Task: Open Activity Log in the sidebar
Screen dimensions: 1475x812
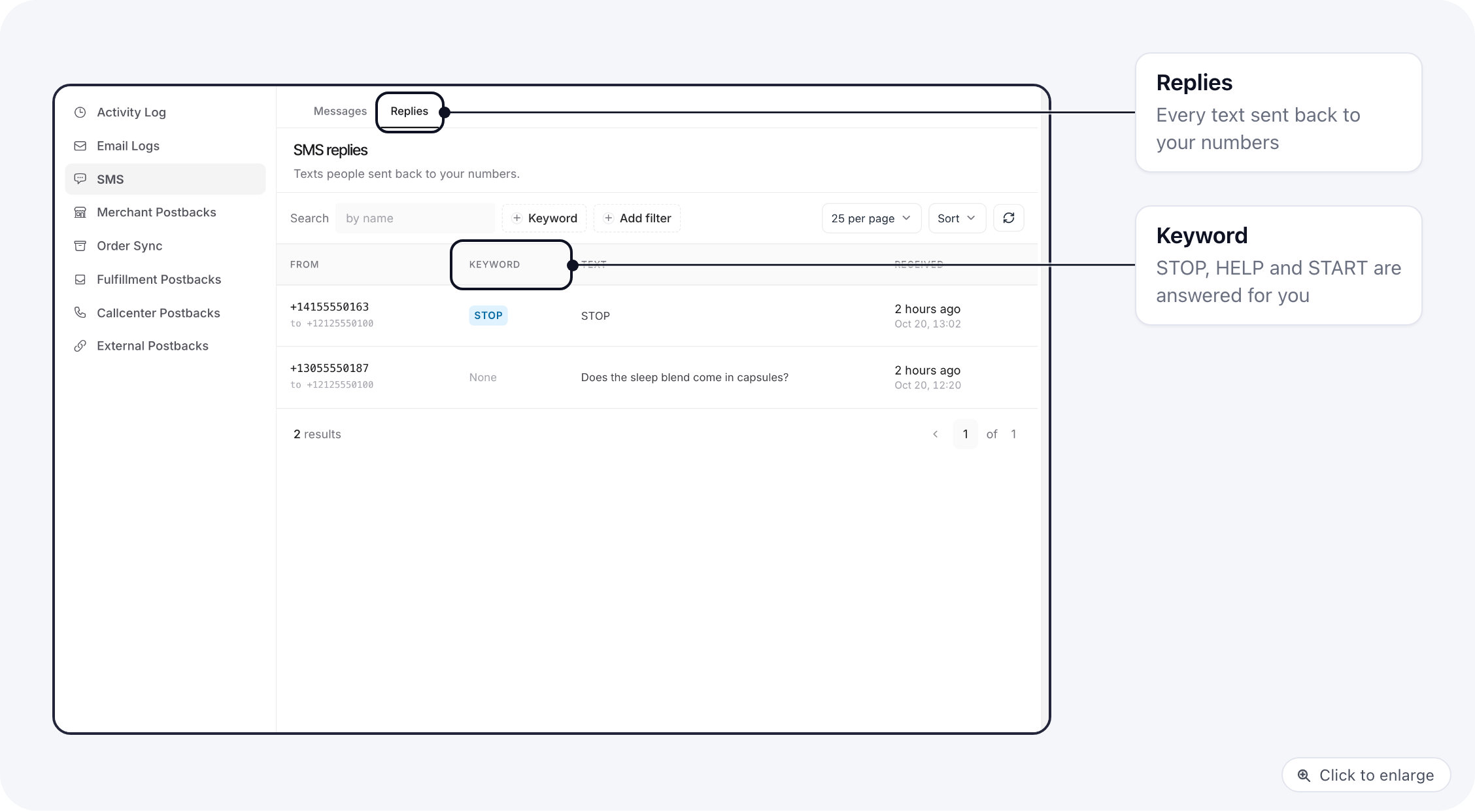Action: 165,112
